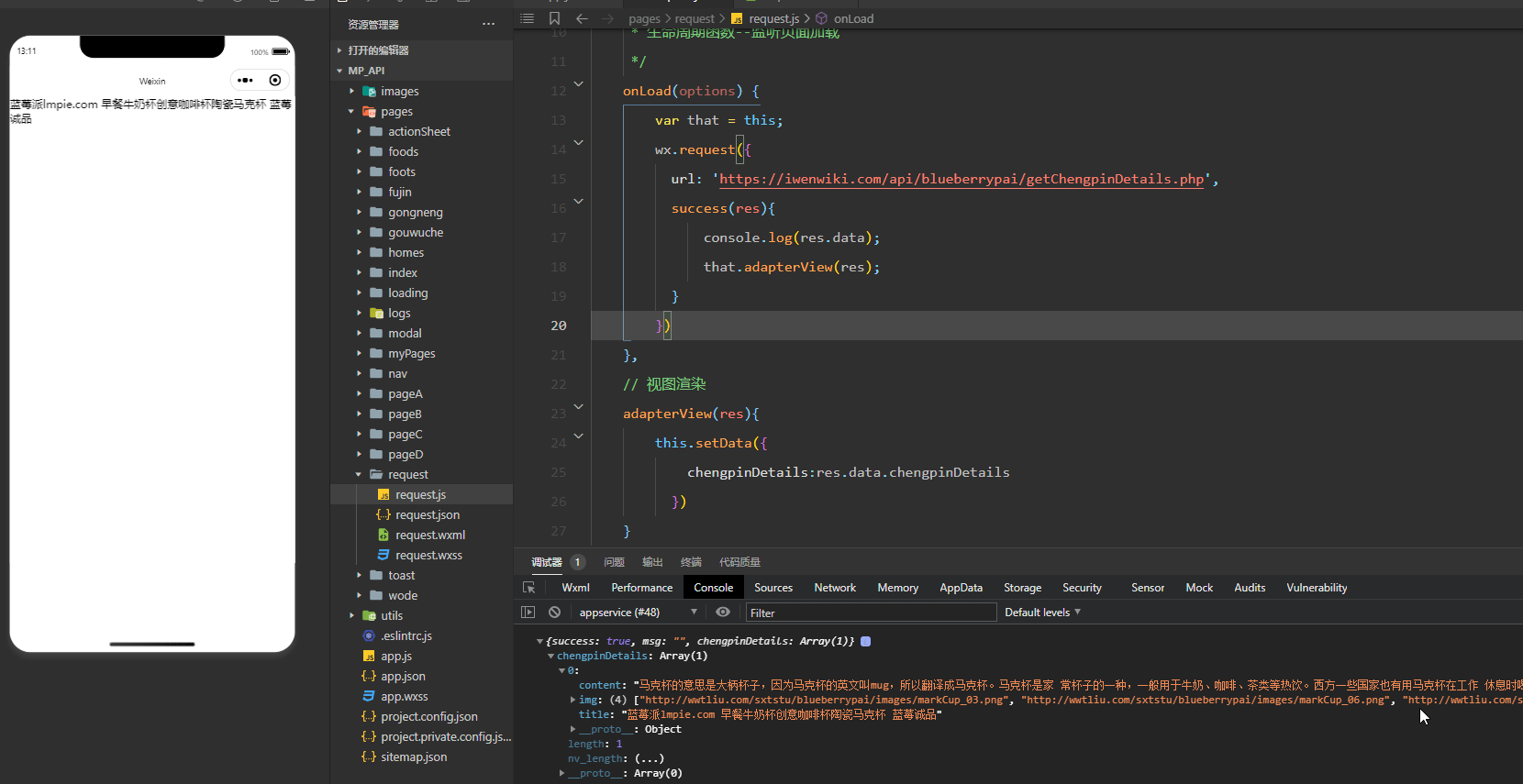1523x784 pixels.
Task: Click the editor outline list icon
Action: point(527,18)
